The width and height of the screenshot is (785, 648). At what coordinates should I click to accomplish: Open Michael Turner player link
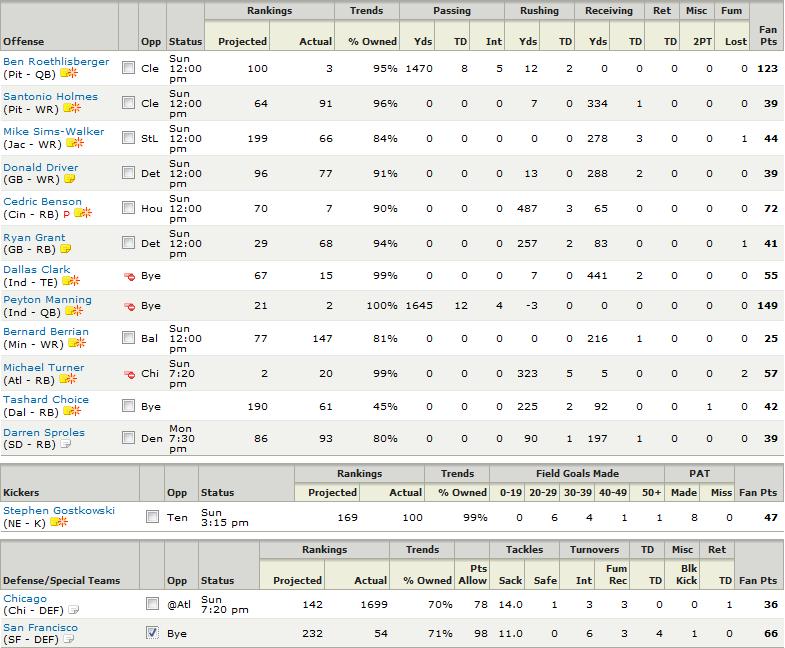pyautogui.click(x=44, y=368)
